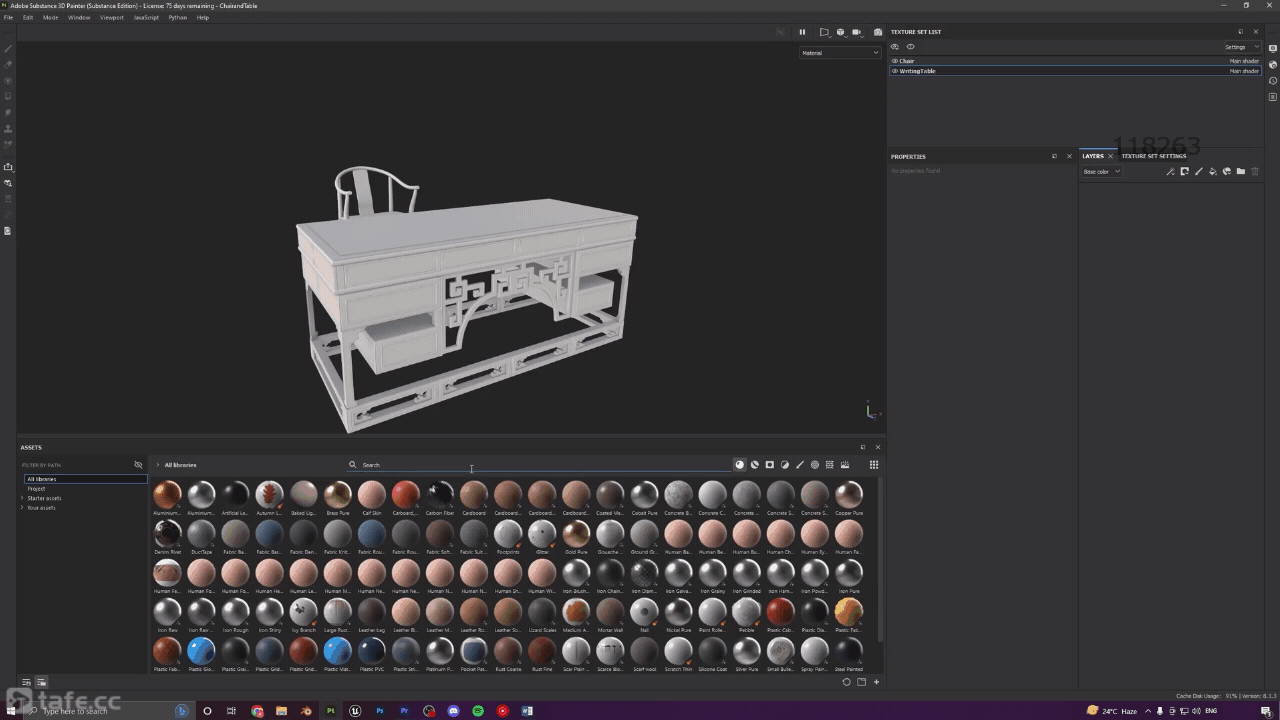Create a new folder in the Layers panel
This screenshot has width=1280, height=720.
[x=1241, y=171]
